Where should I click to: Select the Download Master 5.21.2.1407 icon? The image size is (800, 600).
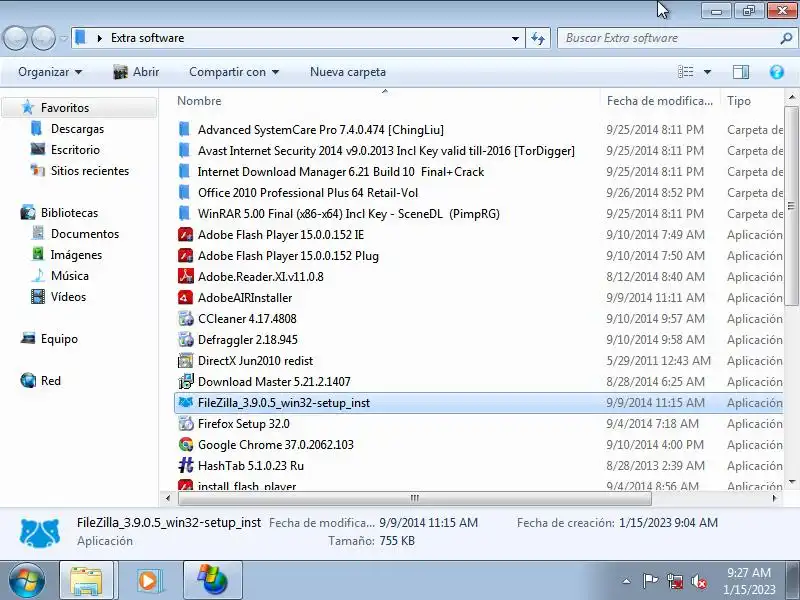[185, 382]
